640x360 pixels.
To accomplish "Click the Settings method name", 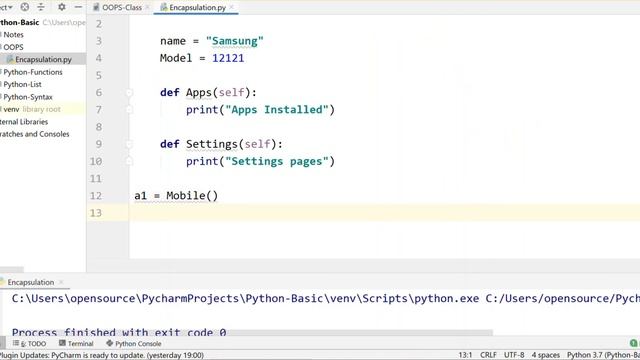I will pos(212,144).
